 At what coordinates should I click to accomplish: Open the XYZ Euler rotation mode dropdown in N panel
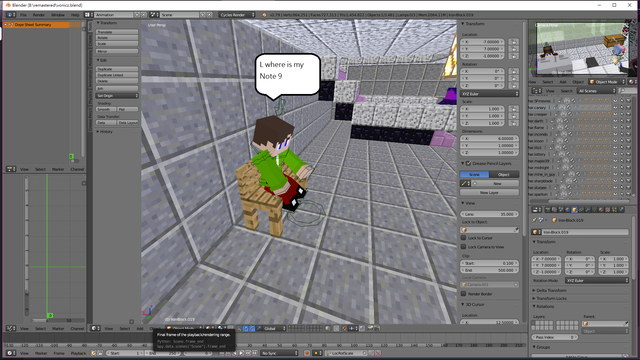point(490,94)
